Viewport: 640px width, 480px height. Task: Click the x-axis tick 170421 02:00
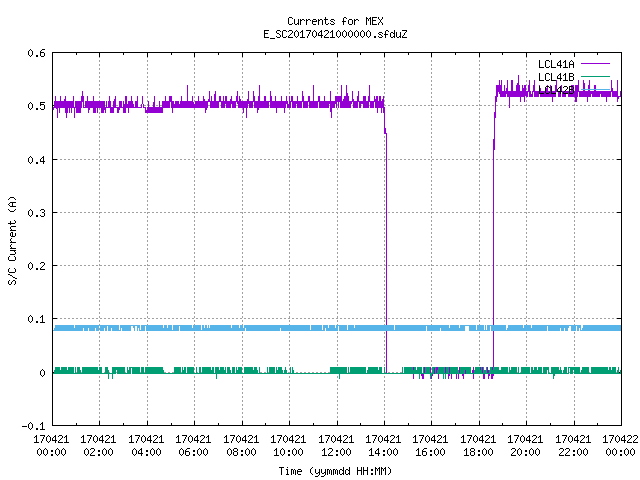point(98,446)
